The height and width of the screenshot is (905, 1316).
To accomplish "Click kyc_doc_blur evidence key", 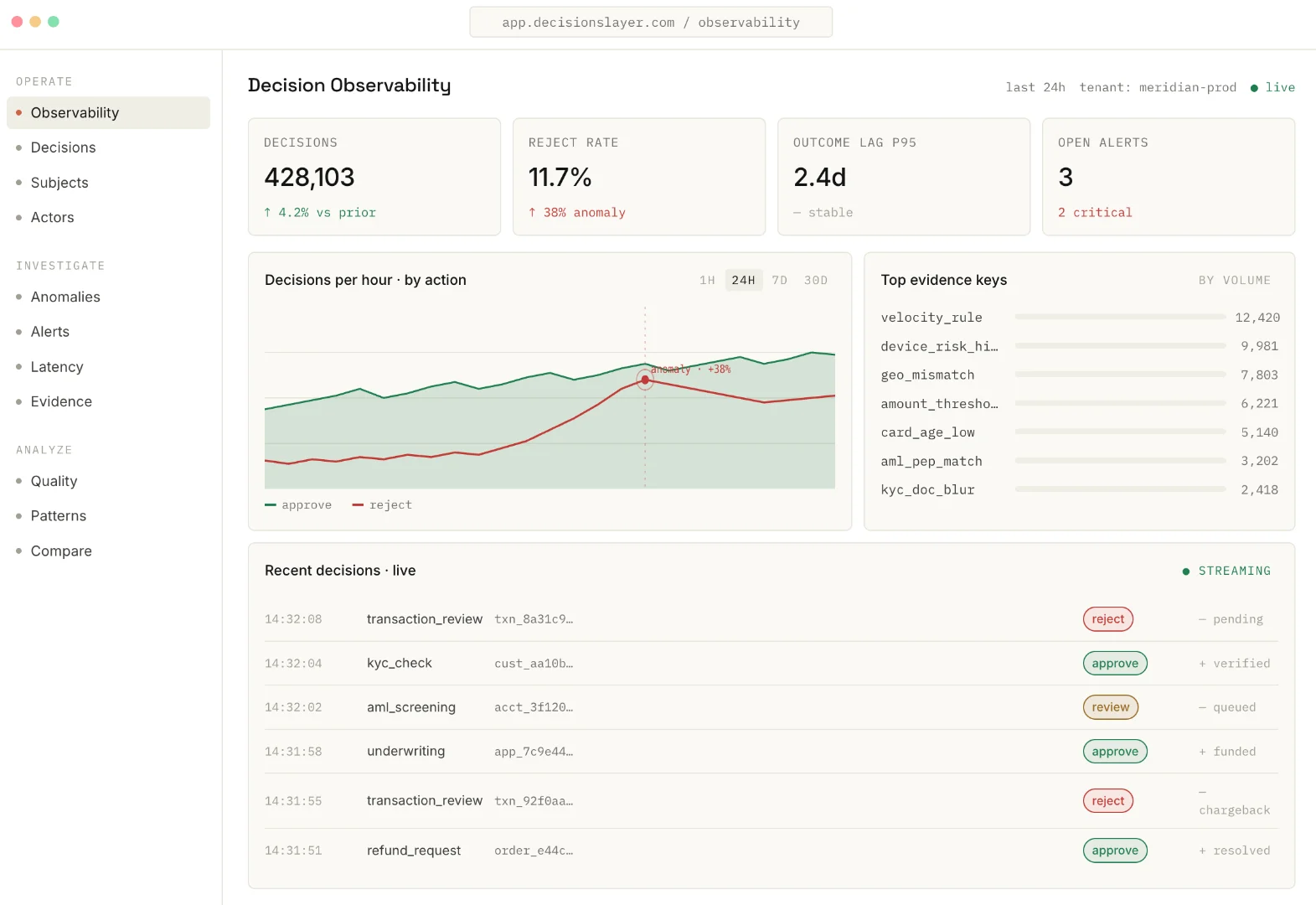I will 927,490.
